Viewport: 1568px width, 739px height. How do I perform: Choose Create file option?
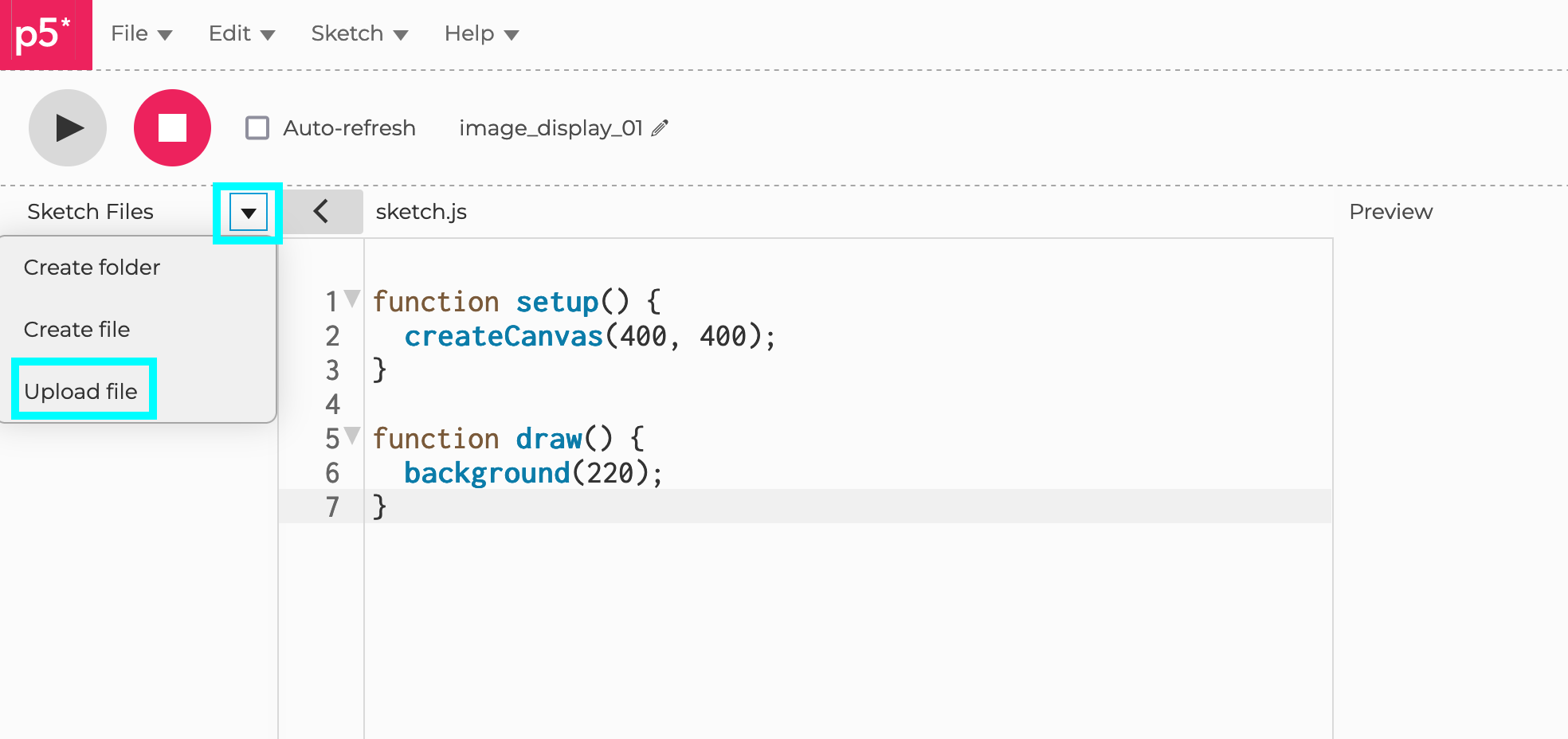point(76,330)
